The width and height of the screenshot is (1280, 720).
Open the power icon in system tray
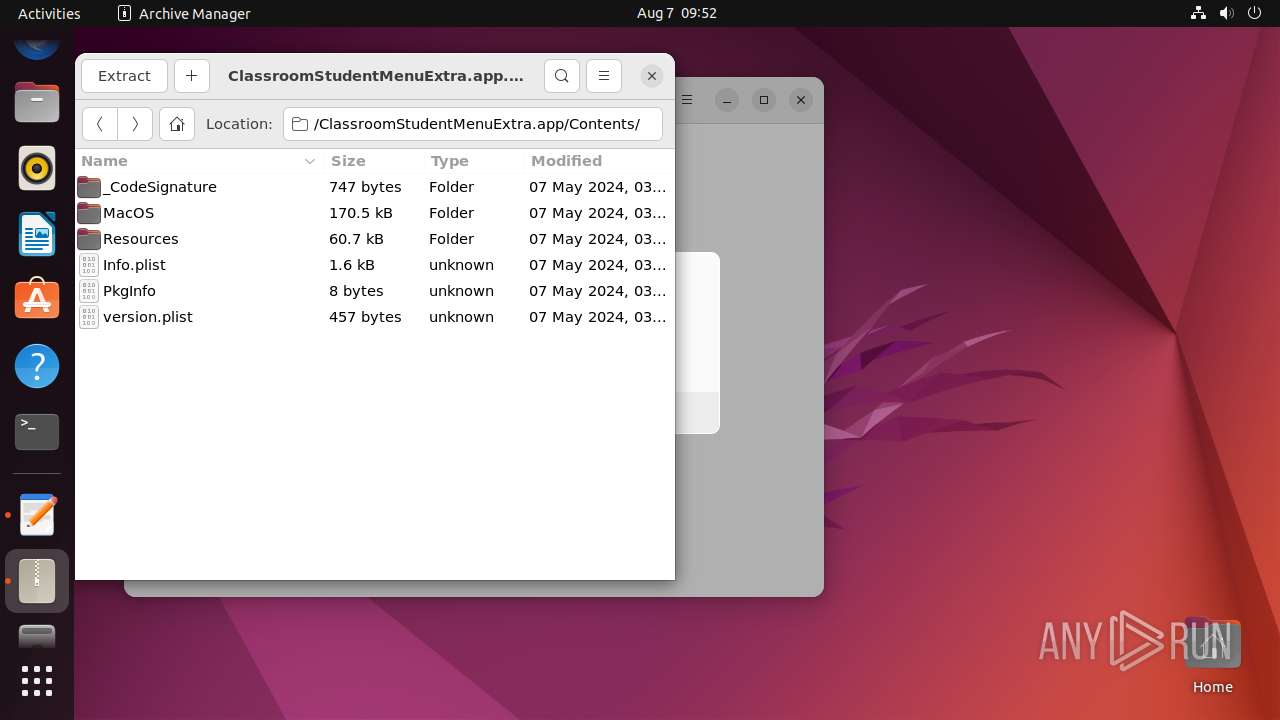pyautogui.click(x=1255, y=13)
